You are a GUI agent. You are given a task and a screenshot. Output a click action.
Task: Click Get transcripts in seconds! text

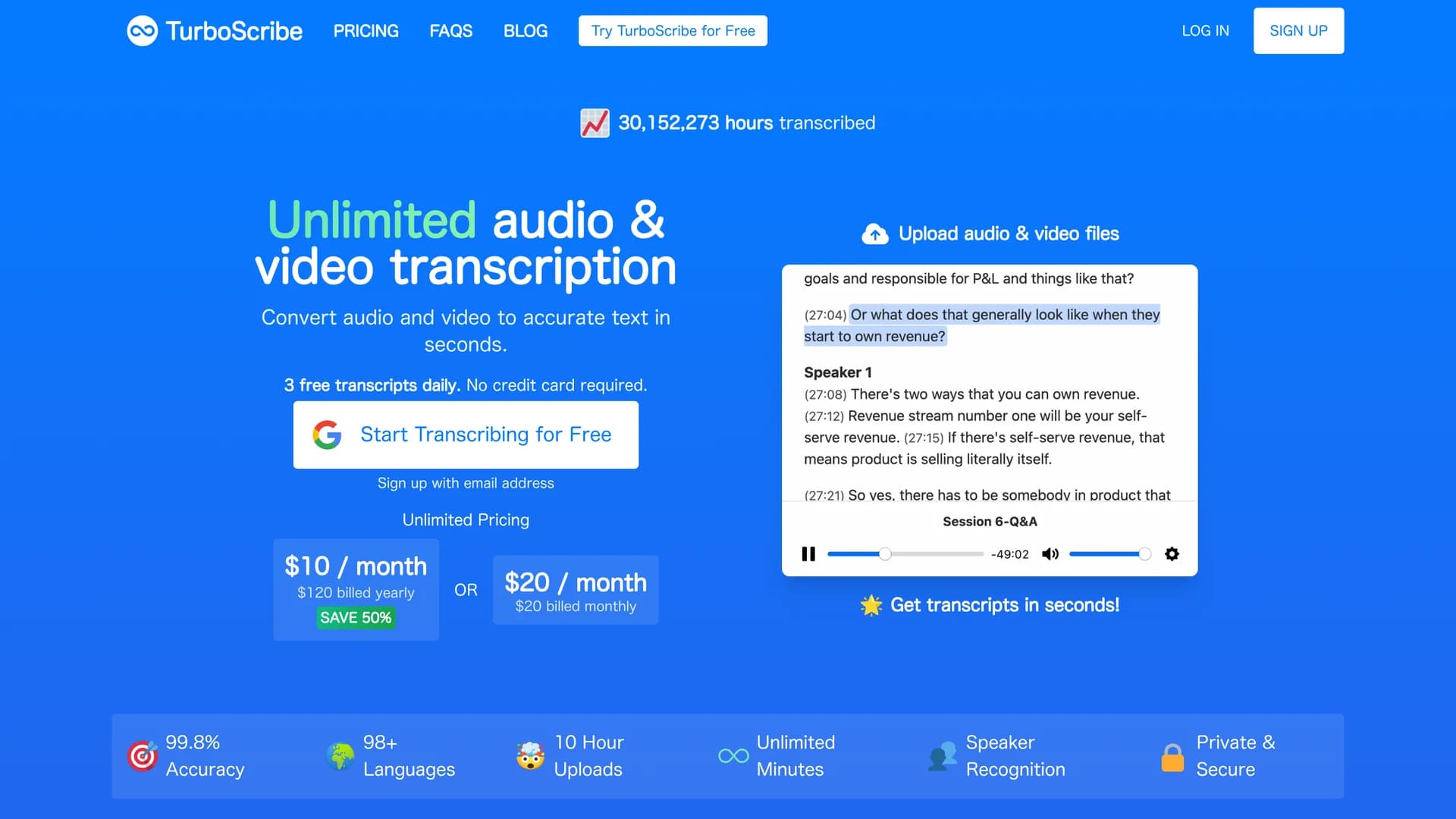click(1005, 605)
